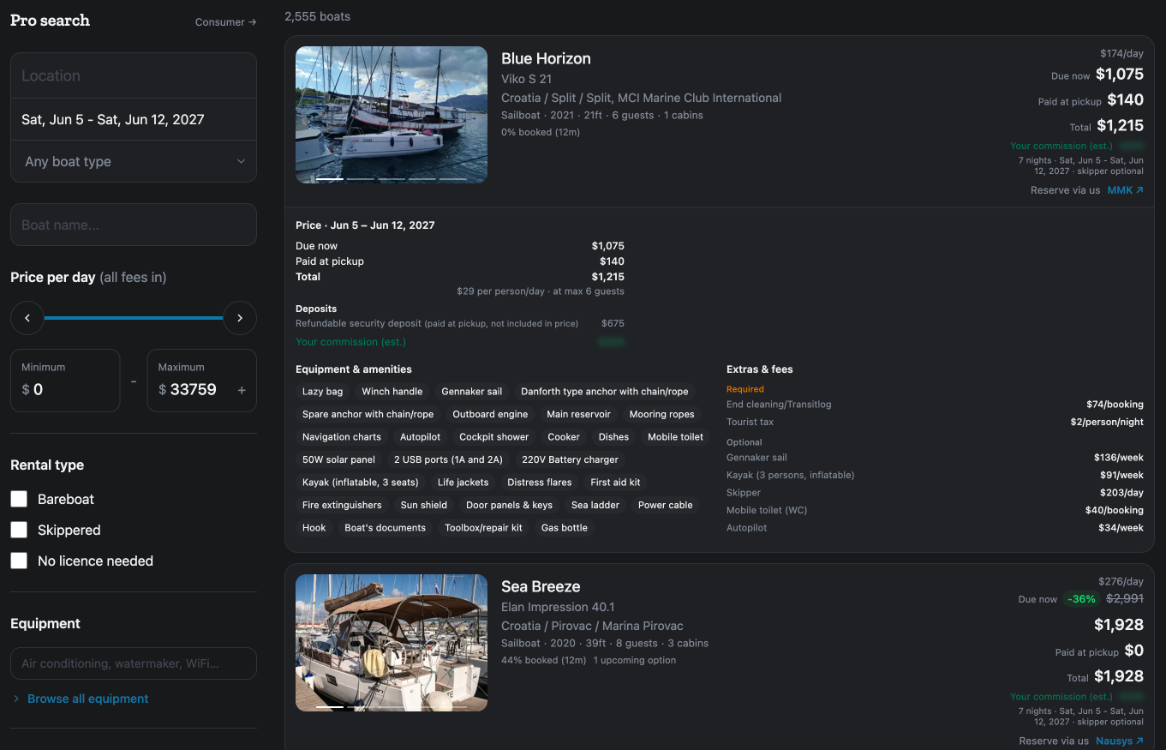Click the Blue Horizon boat title
Screen dimensions: 1166x750
point(546,59)
